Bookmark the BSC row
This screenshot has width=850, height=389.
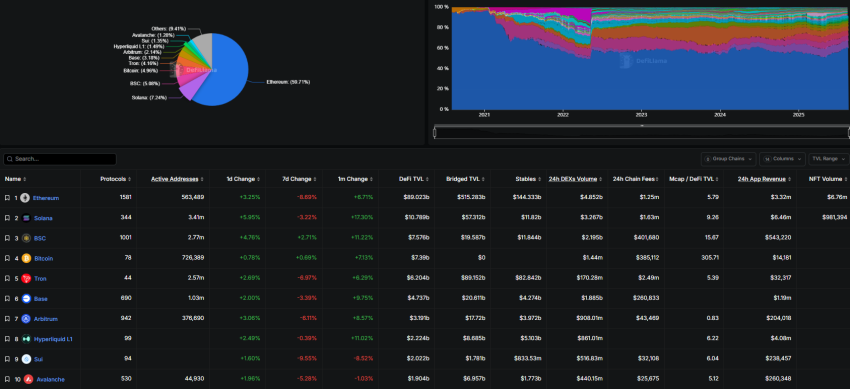[7, 238]
